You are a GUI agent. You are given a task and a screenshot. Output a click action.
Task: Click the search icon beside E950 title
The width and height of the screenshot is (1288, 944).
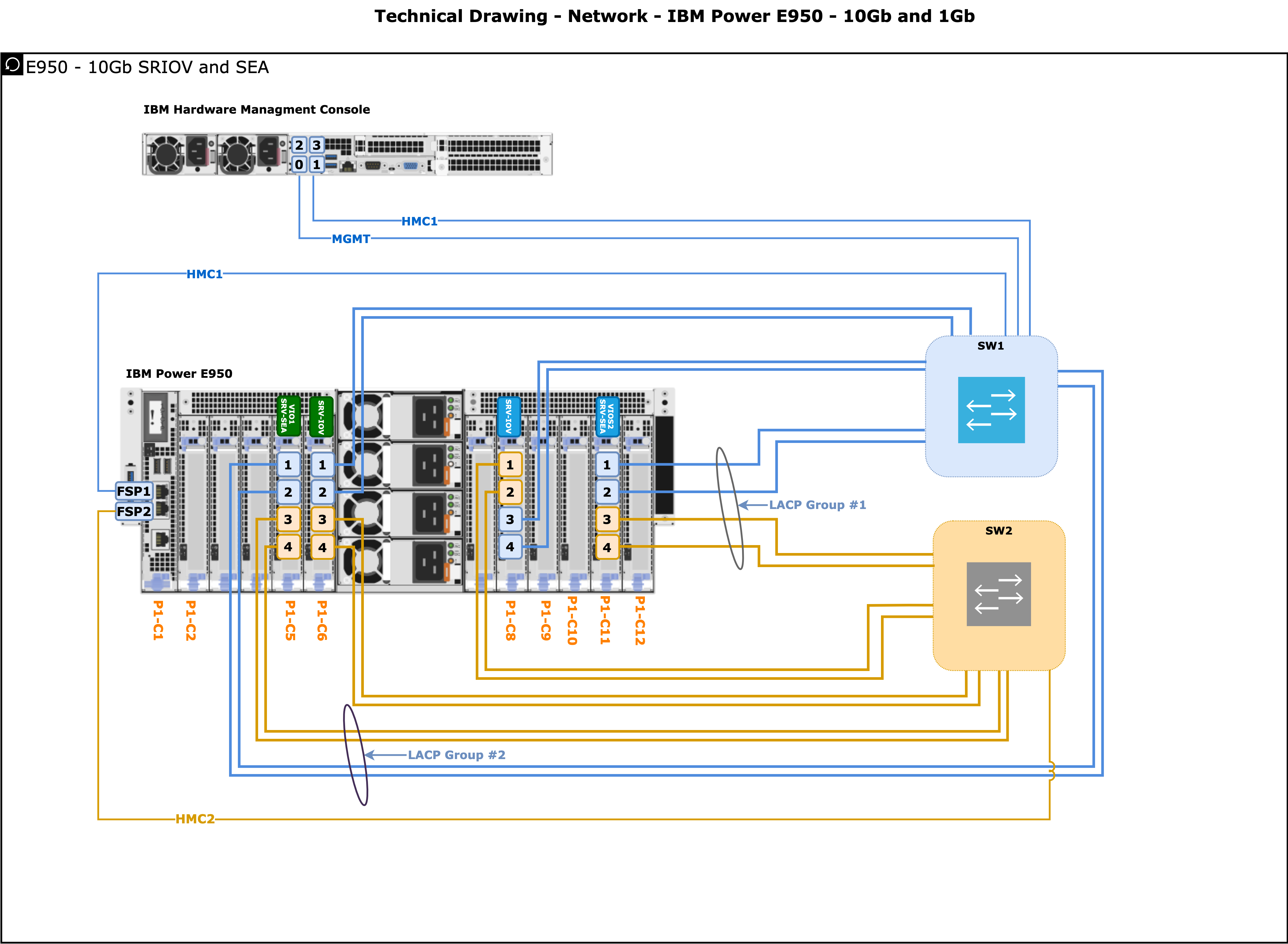12,65
